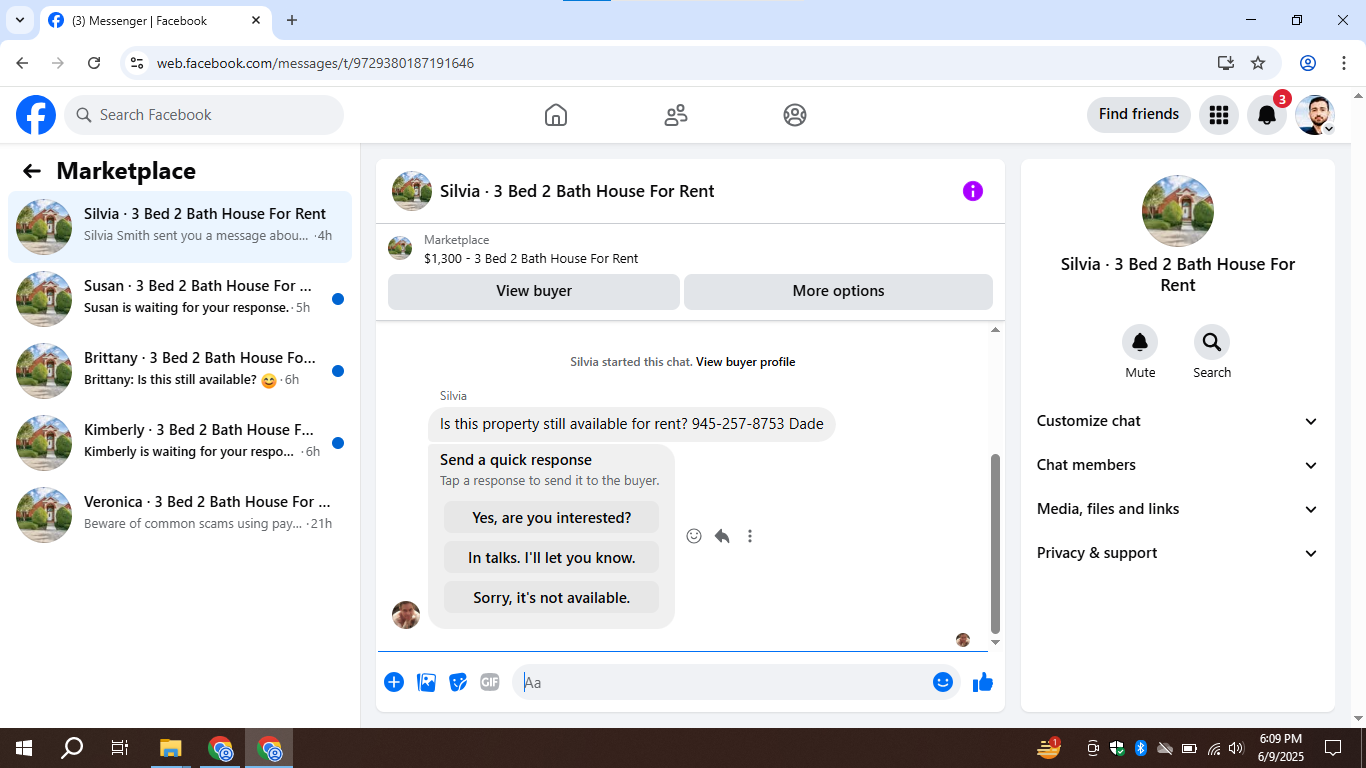The image size is (1366, 768).
Task: Open Task View on the taskbar
Action: click(x=120, y=748)
